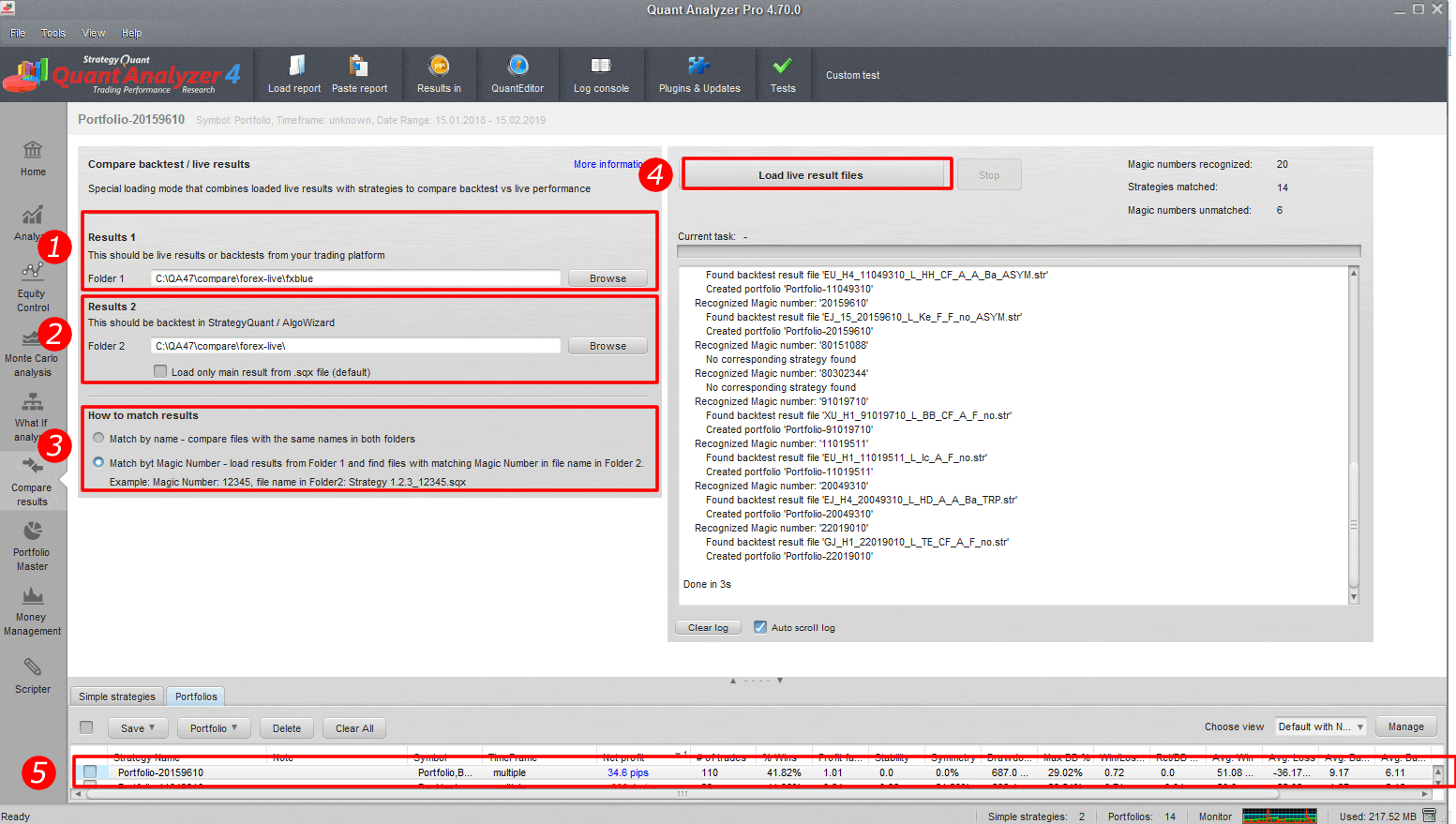Open the View menu
The width and height of the screenshot is (1456, 824).
(94, 33)
